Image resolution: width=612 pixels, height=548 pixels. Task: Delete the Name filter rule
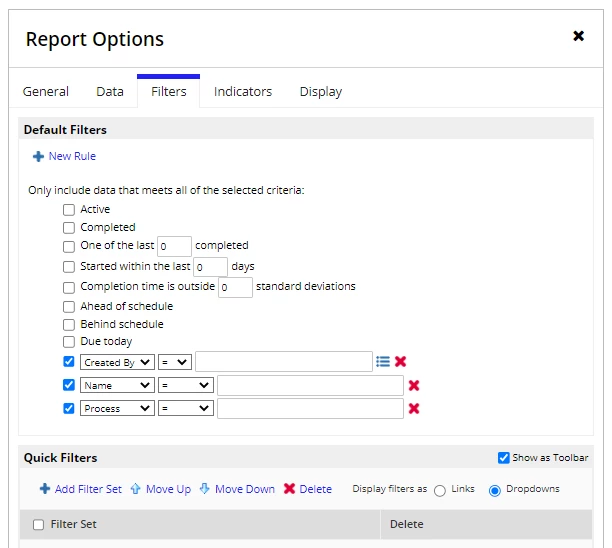click(414, 386)
